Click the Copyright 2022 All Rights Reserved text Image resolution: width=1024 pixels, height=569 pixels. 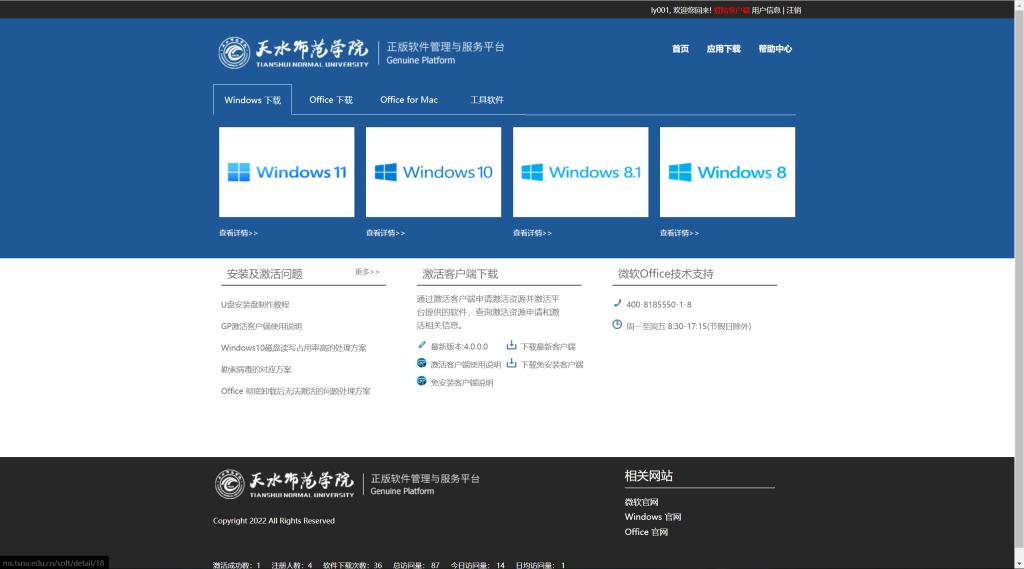(x=274, y=521)
